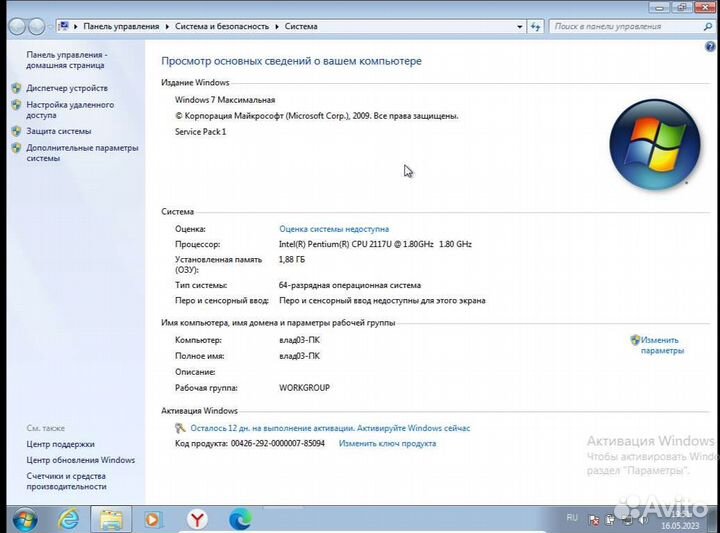The height and width of the screenshot is (533, 720).
Task: Open Счетчики и средства производительности link
Action: coord(66,481)
